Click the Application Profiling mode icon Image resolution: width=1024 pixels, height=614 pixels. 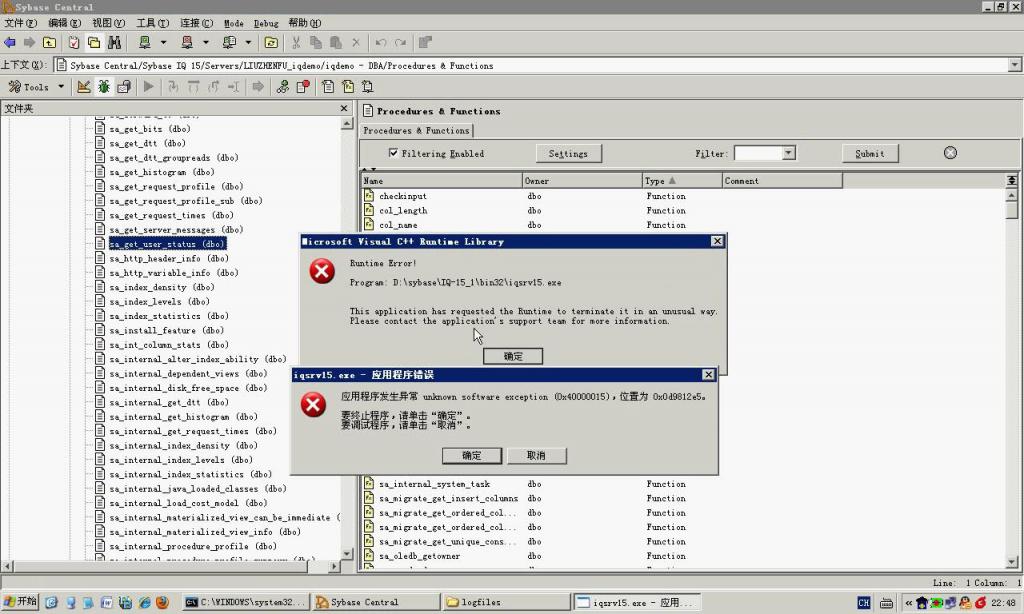pyautogui.click(x=124, y=86)
